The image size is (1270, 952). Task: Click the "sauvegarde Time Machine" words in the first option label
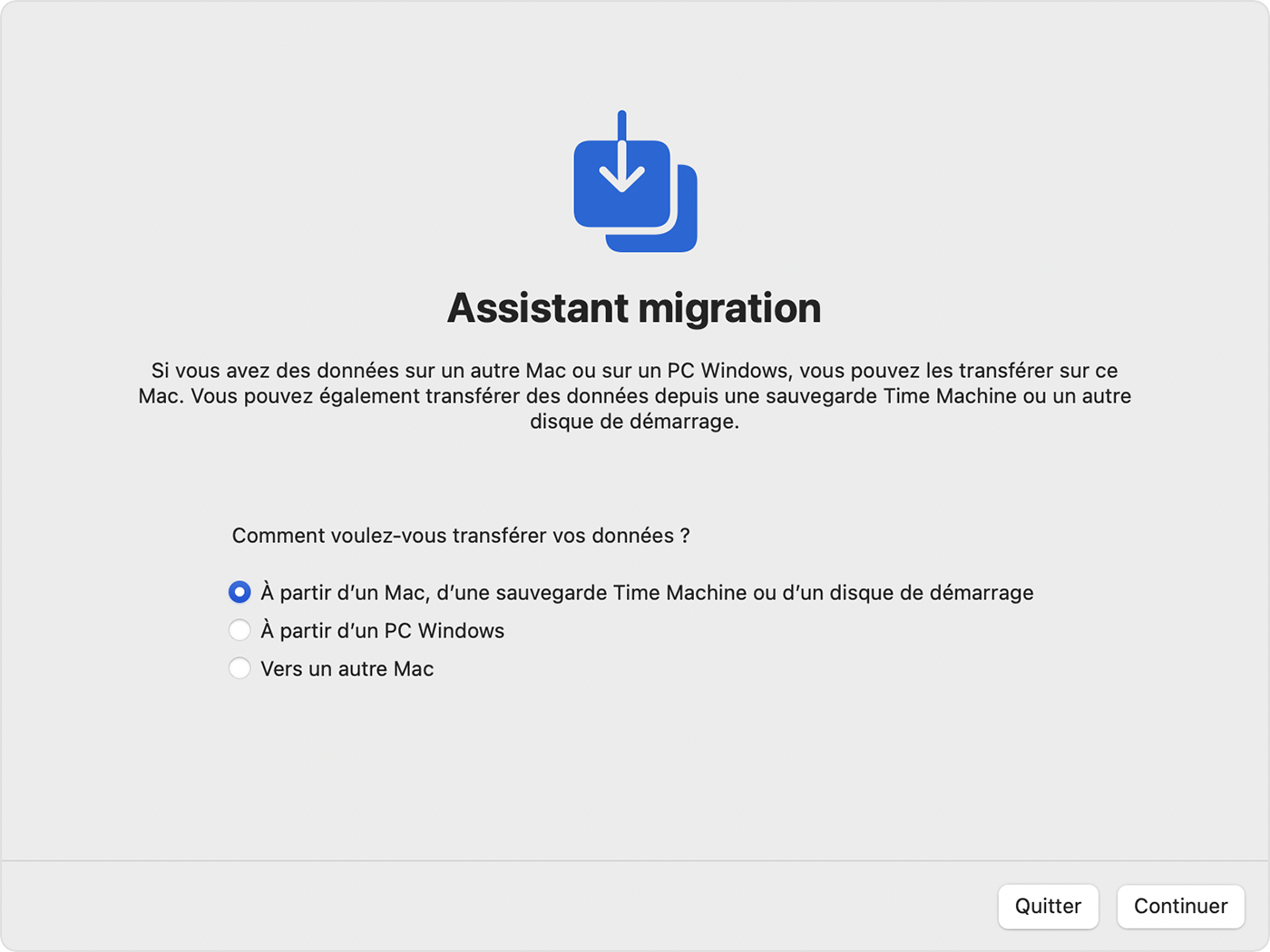[x=621, y=593]
